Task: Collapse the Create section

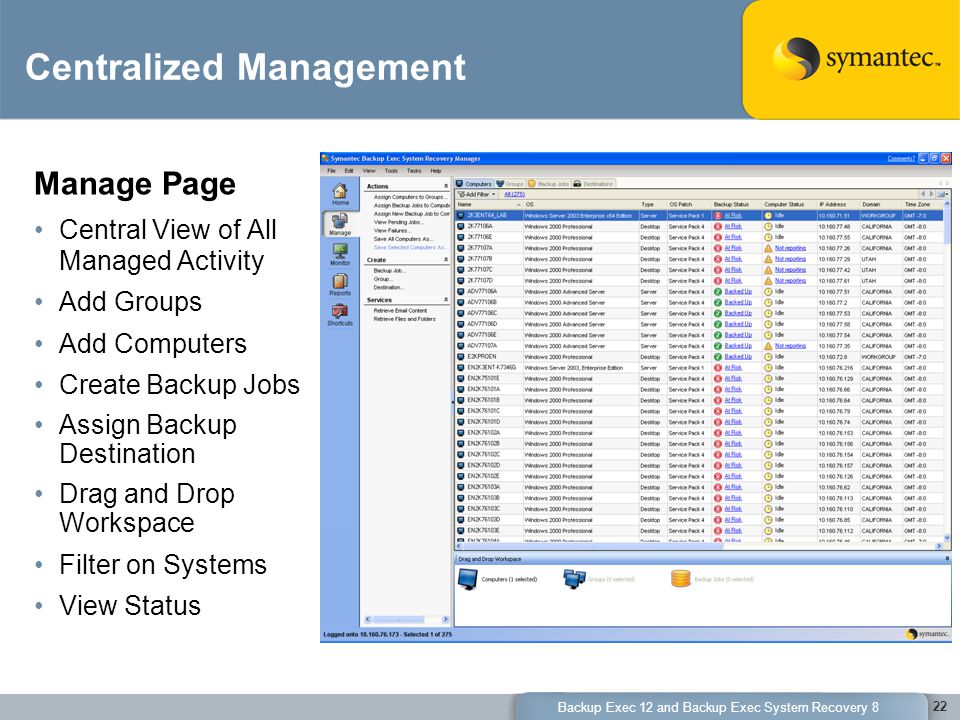Action: click(x=446, y=260)
